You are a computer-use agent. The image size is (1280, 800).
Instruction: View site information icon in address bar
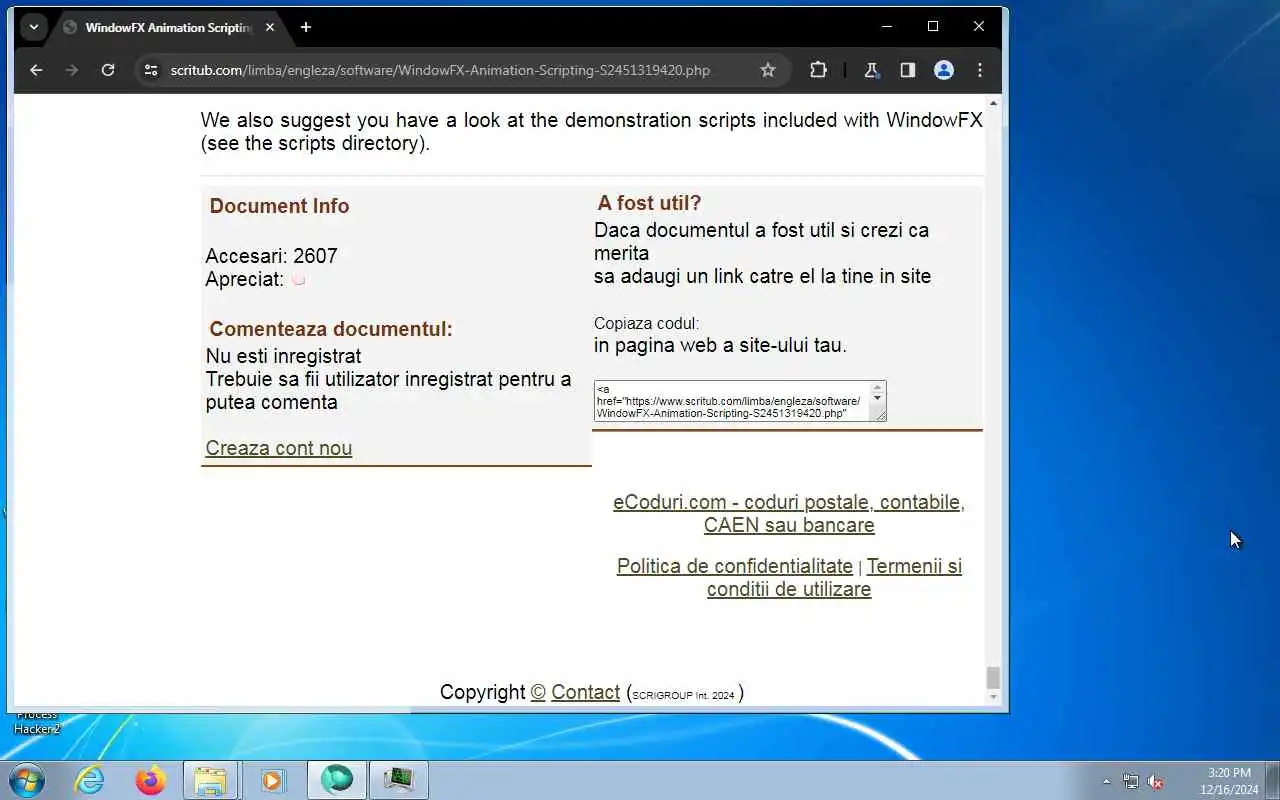click(151, 70)
